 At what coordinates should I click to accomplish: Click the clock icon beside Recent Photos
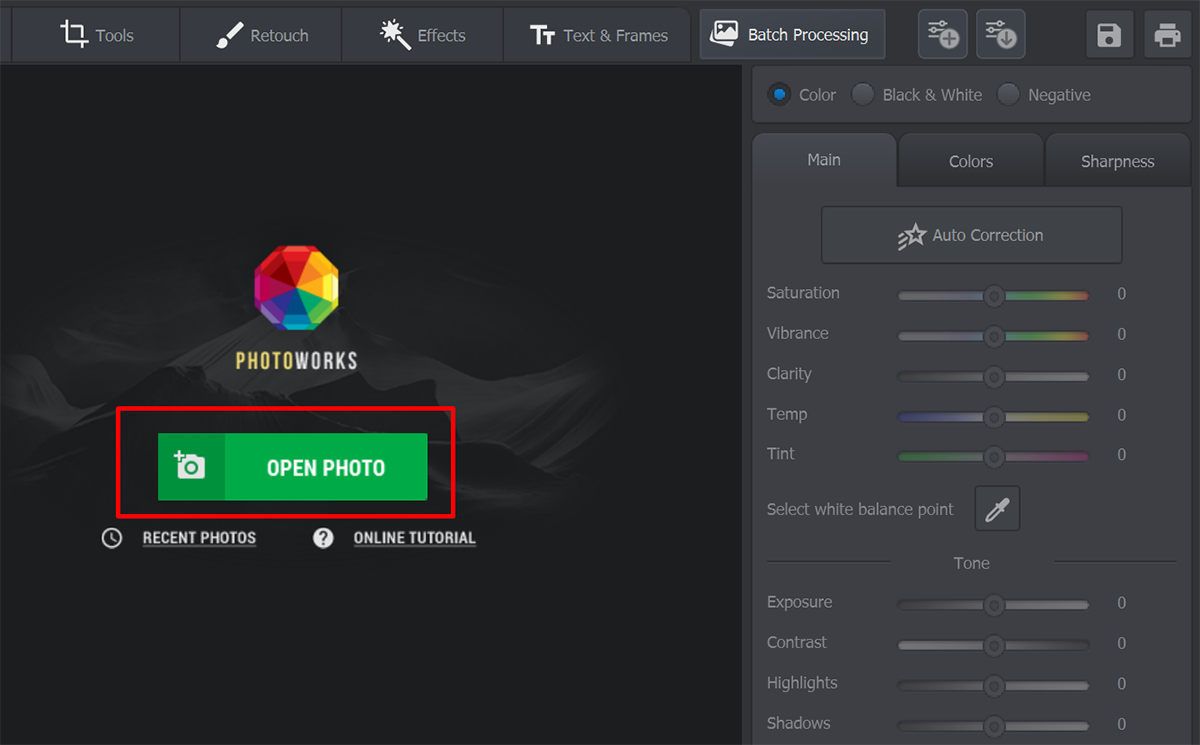[112, 538]
